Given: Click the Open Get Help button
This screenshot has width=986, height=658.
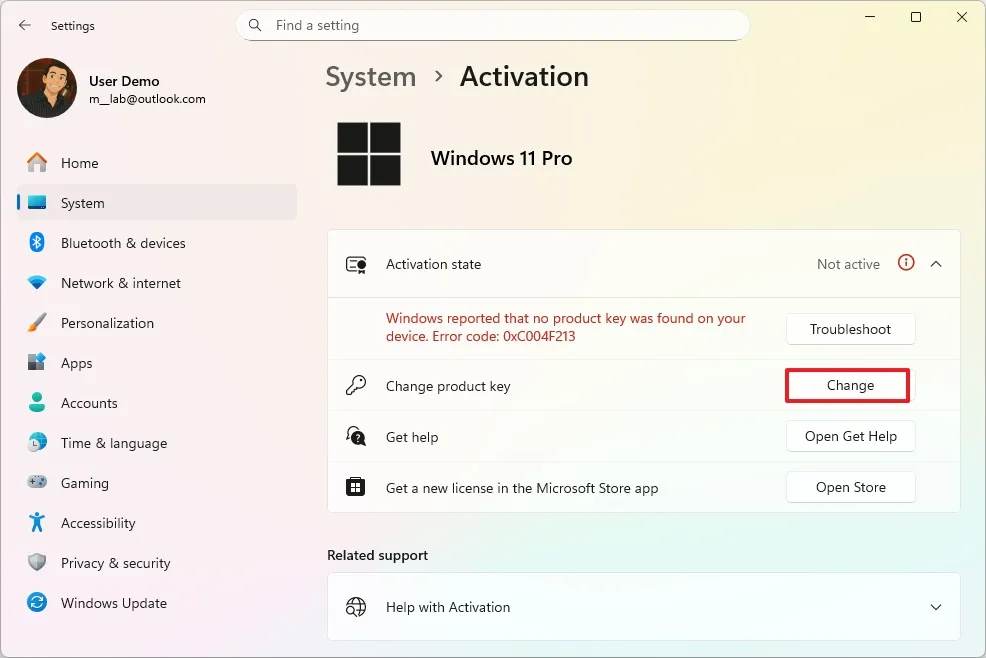Looking at the screenshot, I should point(850,436).
